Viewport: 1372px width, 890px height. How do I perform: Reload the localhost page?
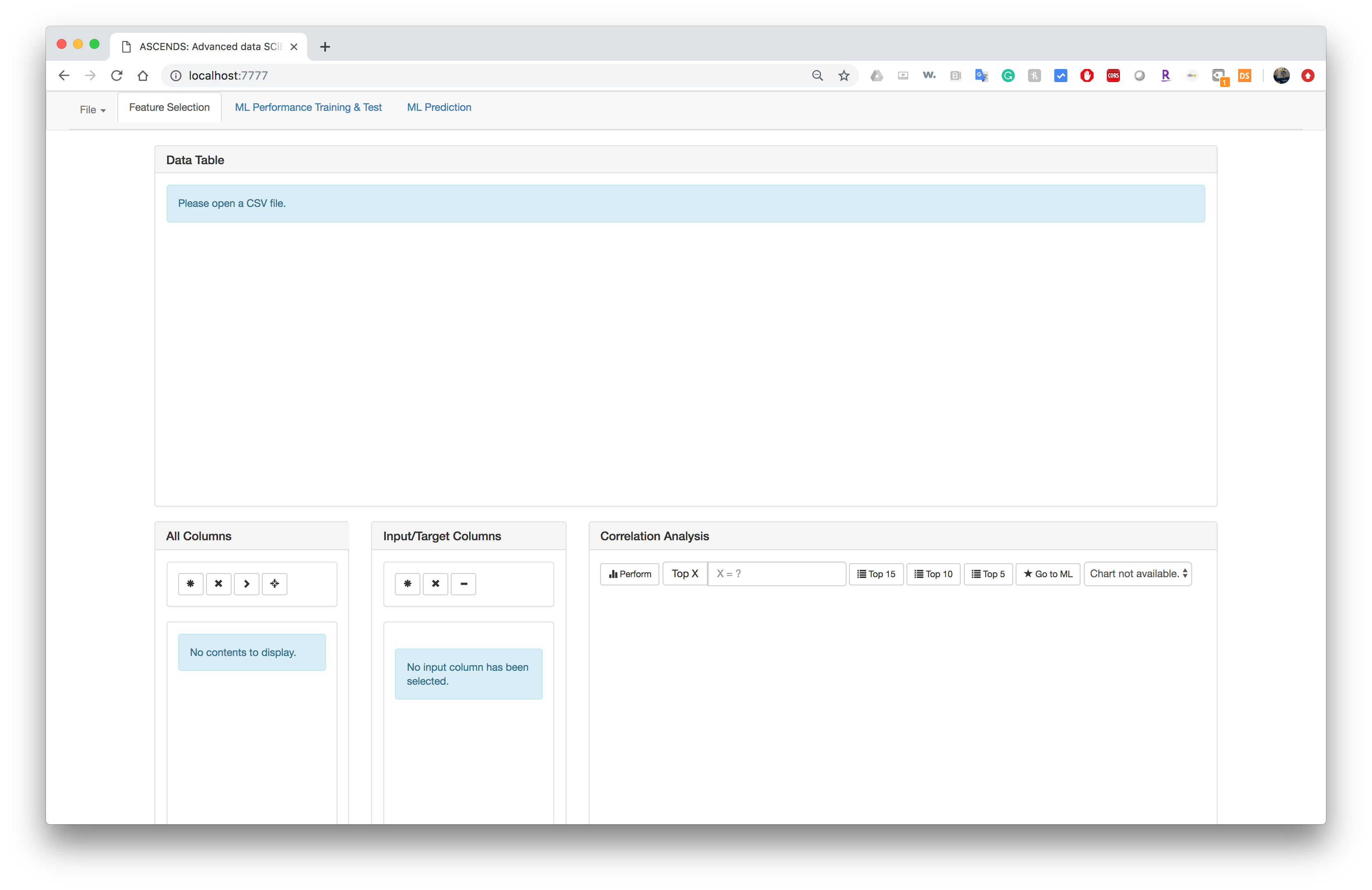click(x=117, y=76)
